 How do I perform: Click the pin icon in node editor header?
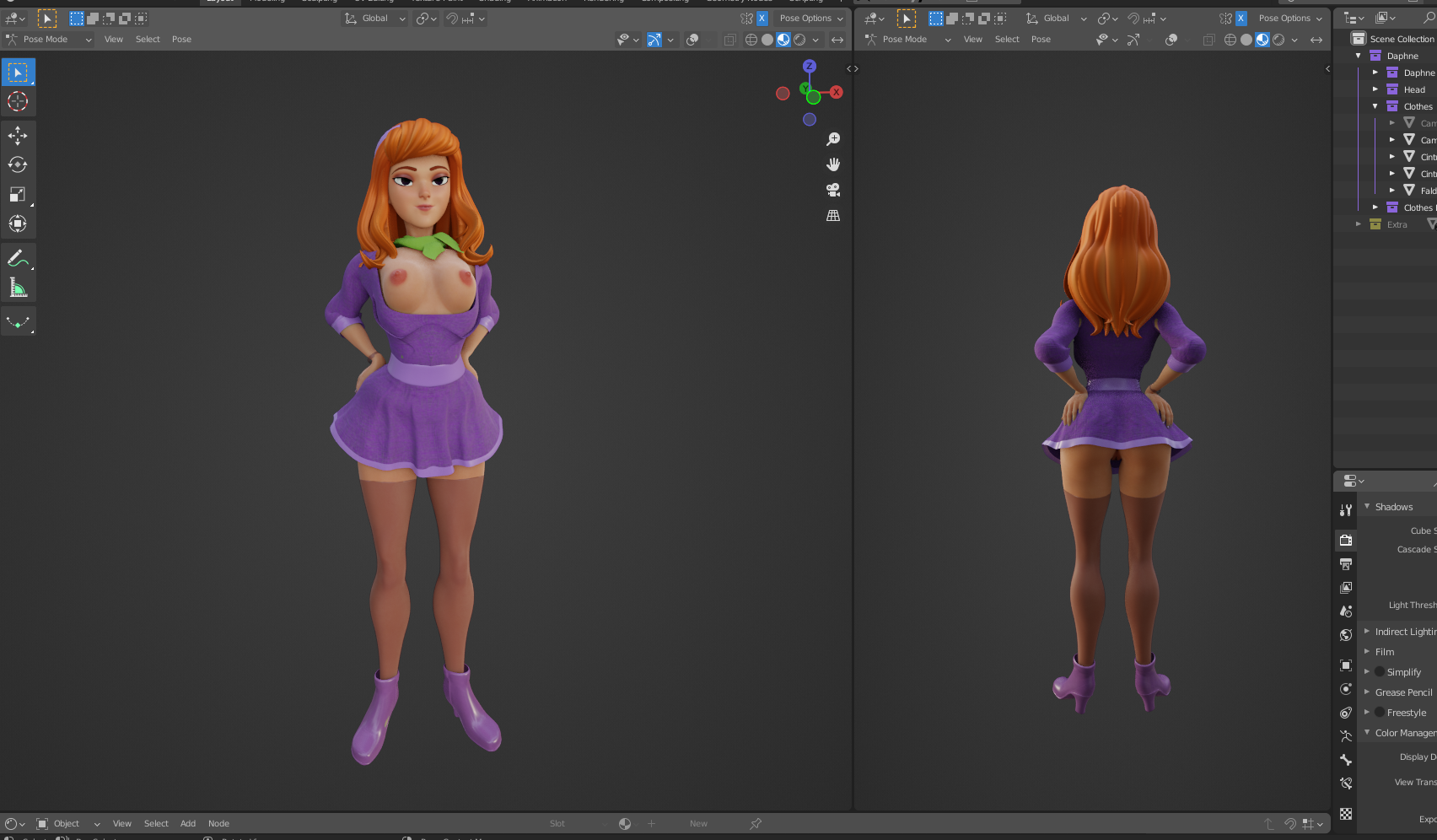point(756,824)
